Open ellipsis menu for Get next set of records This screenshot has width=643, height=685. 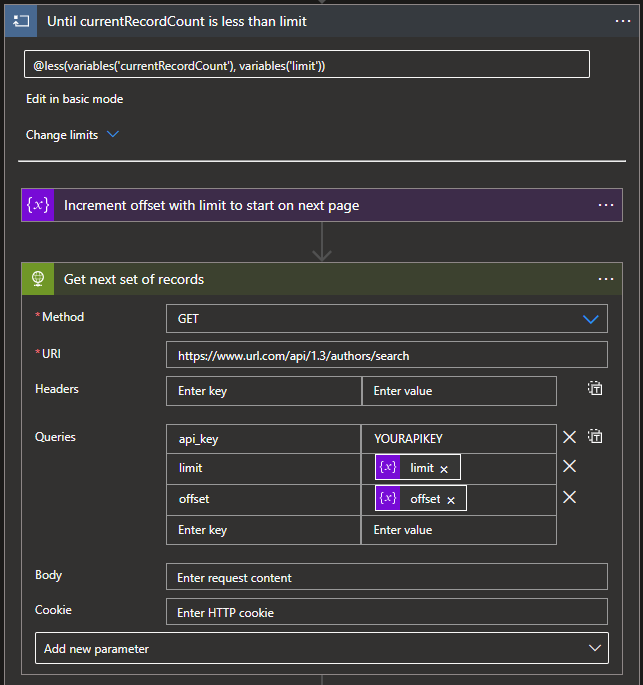[x=606, y=279]
